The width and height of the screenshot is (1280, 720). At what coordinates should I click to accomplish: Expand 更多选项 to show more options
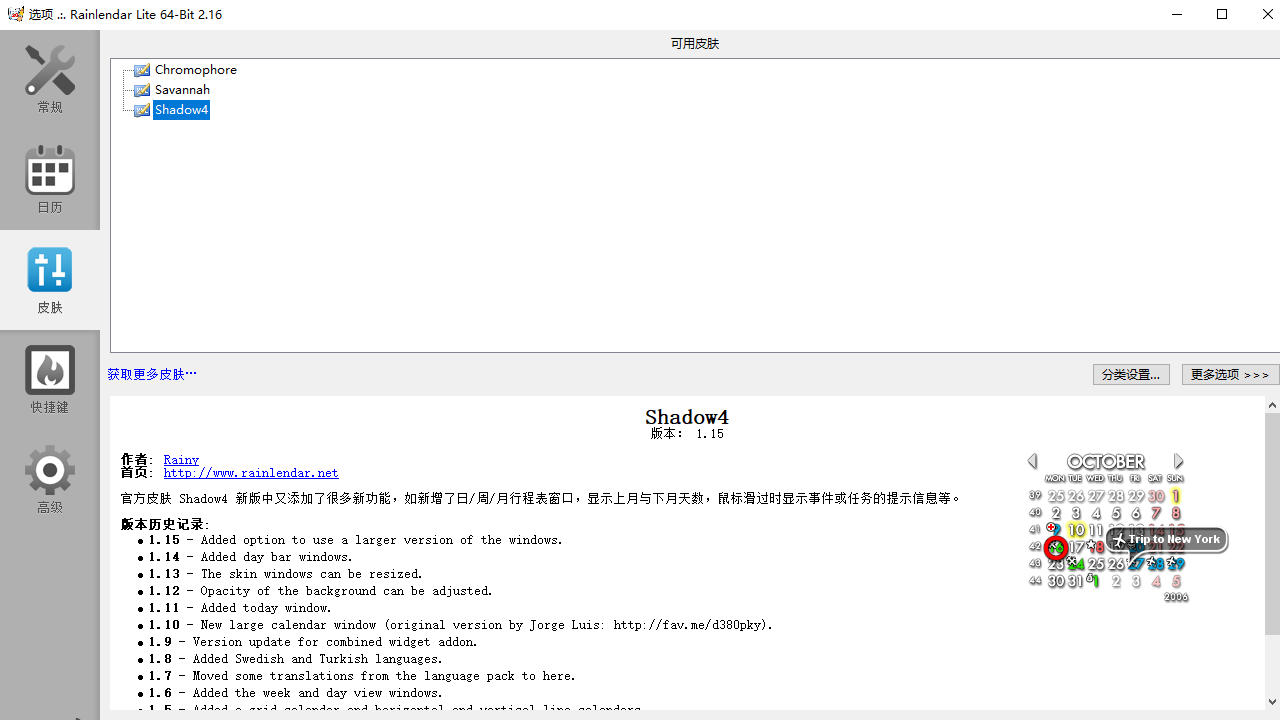click(1229, 374)
